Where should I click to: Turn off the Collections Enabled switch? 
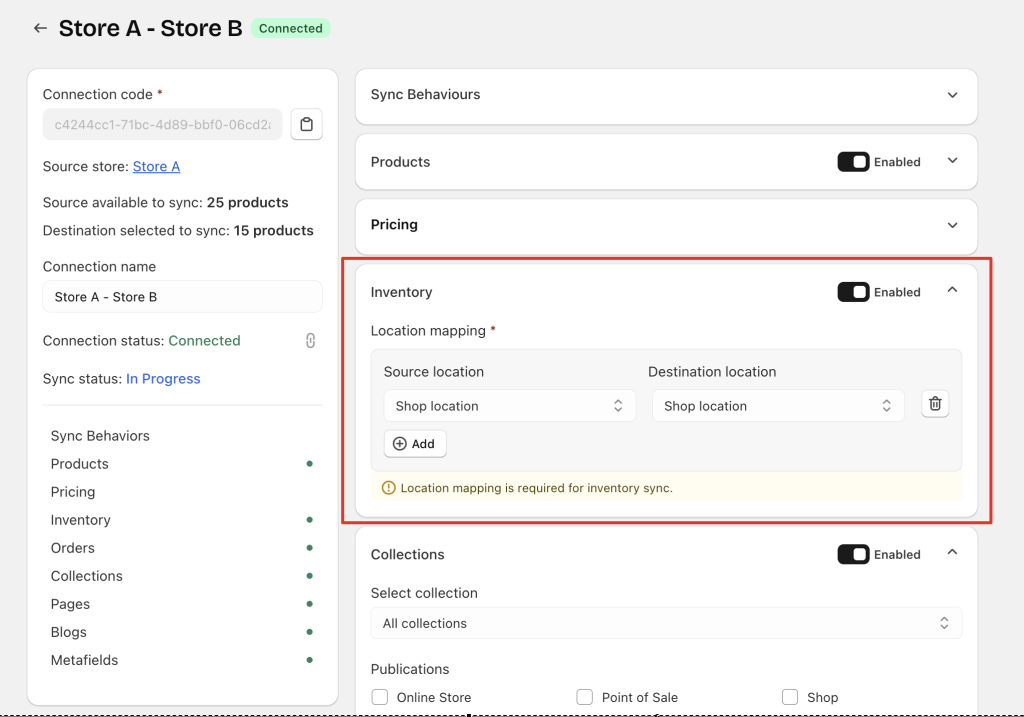click(x=853, y=554)
